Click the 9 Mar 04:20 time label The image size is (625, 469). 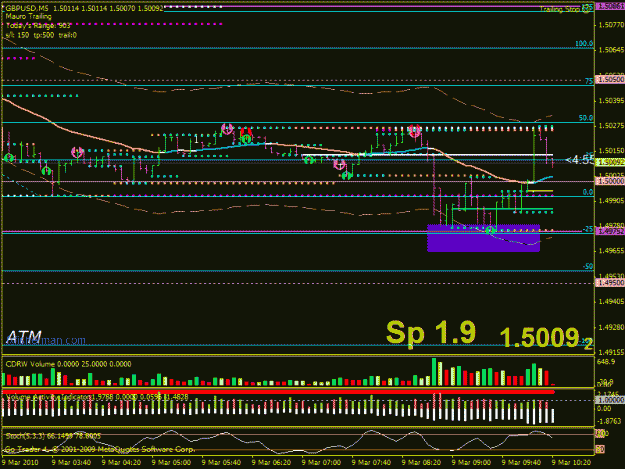coord(121,463)
